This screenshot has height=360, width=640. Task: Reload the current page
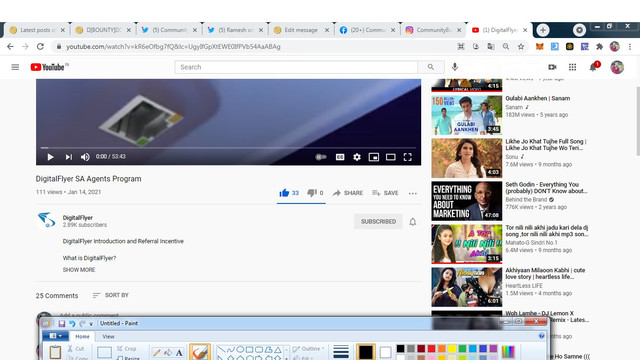[x=40, y=47]
